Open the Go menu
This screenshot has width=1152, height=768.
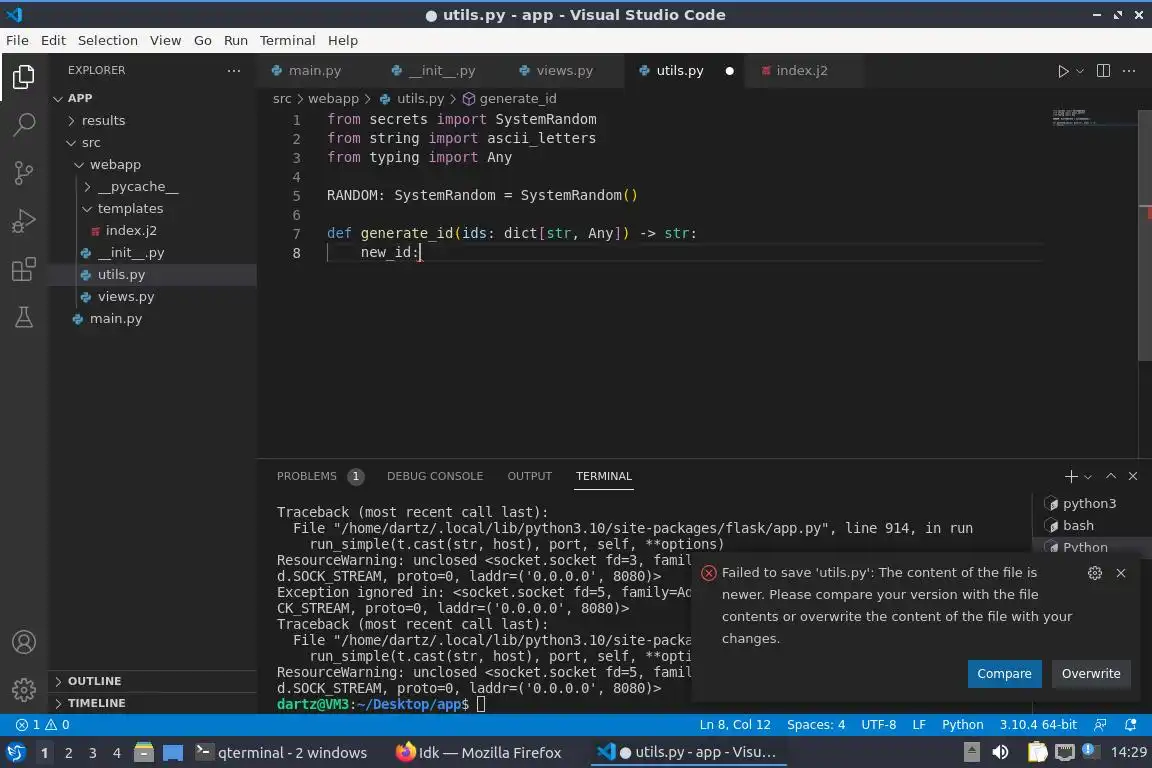point(203,40)
